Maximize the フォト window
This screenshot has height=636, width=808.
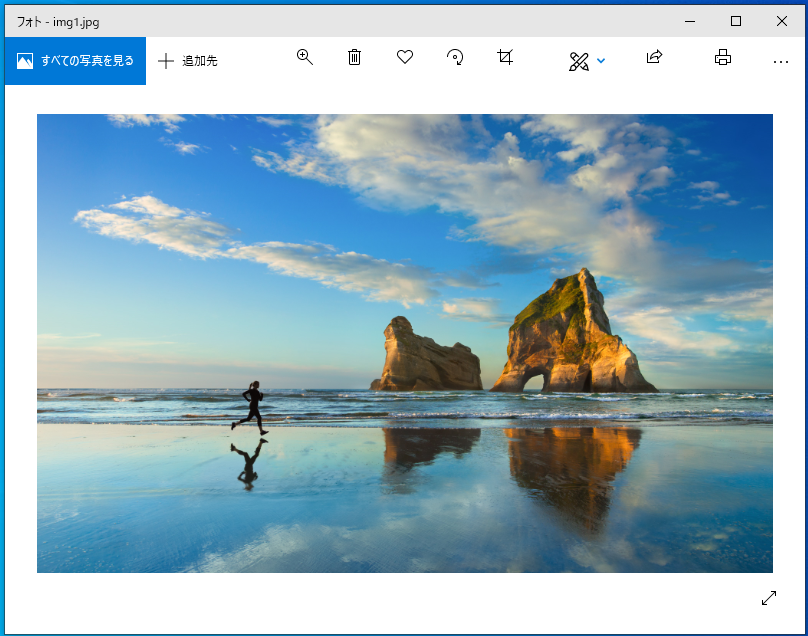[736, 22]
